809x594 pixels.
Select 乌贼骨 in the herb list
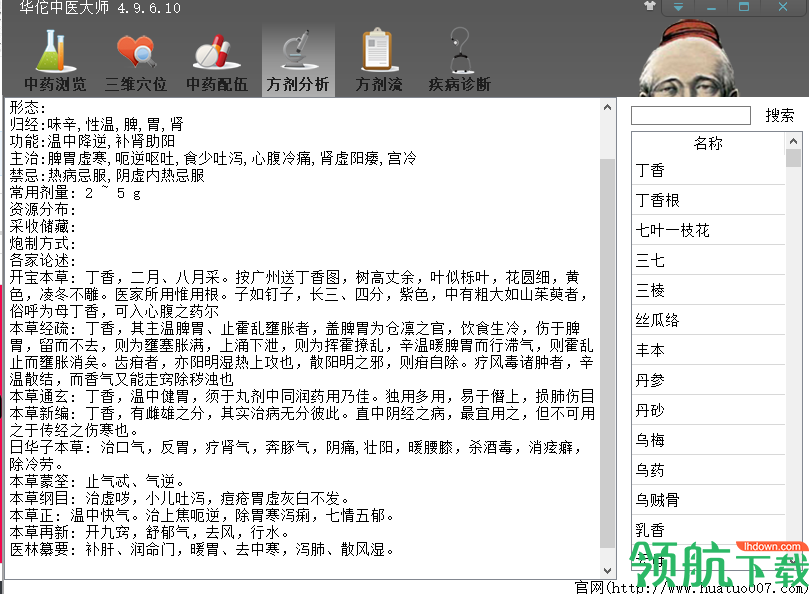point(708,500)
